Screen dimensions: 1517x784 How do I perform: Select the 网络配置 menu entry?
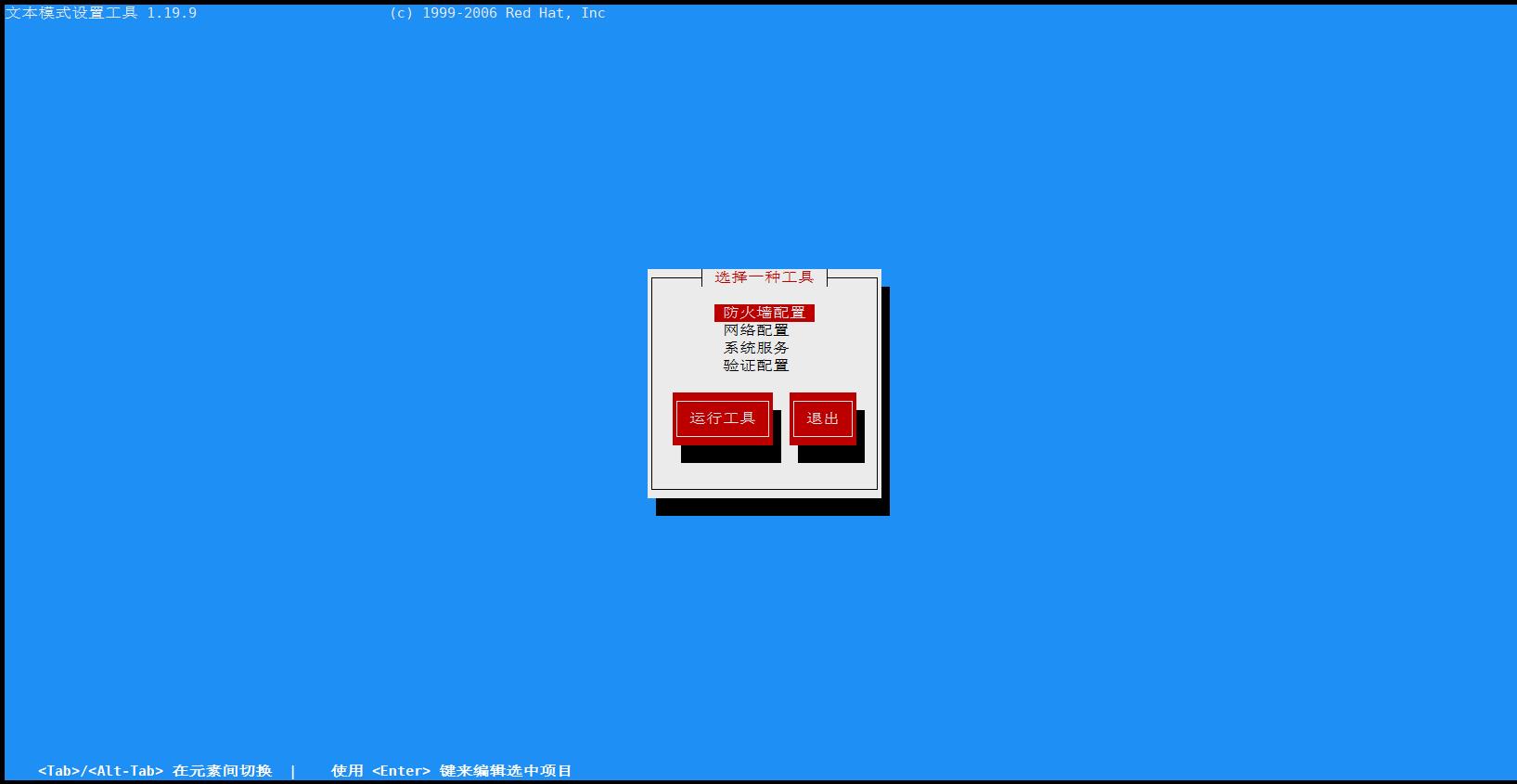[756, 330]
